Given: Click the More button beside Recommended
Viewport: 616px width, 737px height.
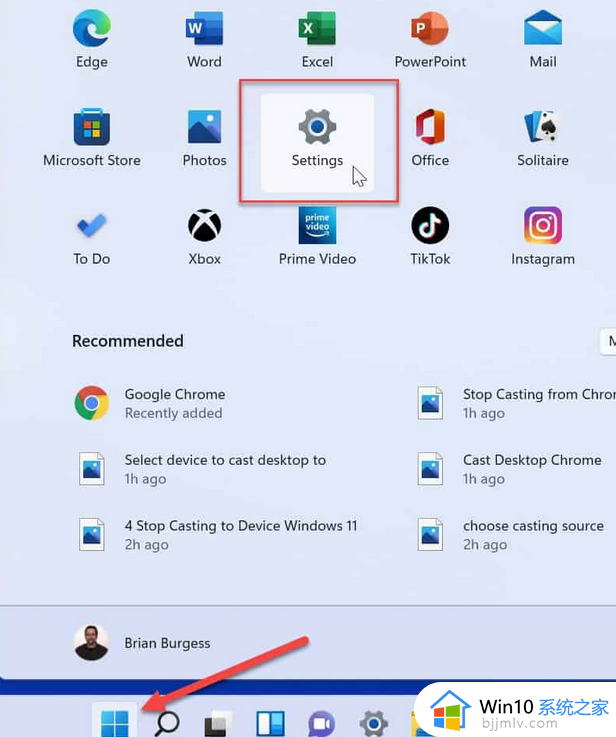Looking at the screenshot, I should tap(608, 341).
